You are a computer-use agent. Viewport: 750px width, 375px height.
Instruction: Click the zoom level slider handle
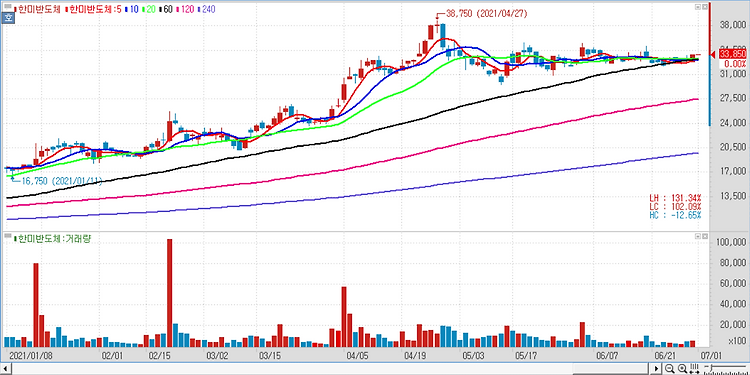[x=711, y=367]
